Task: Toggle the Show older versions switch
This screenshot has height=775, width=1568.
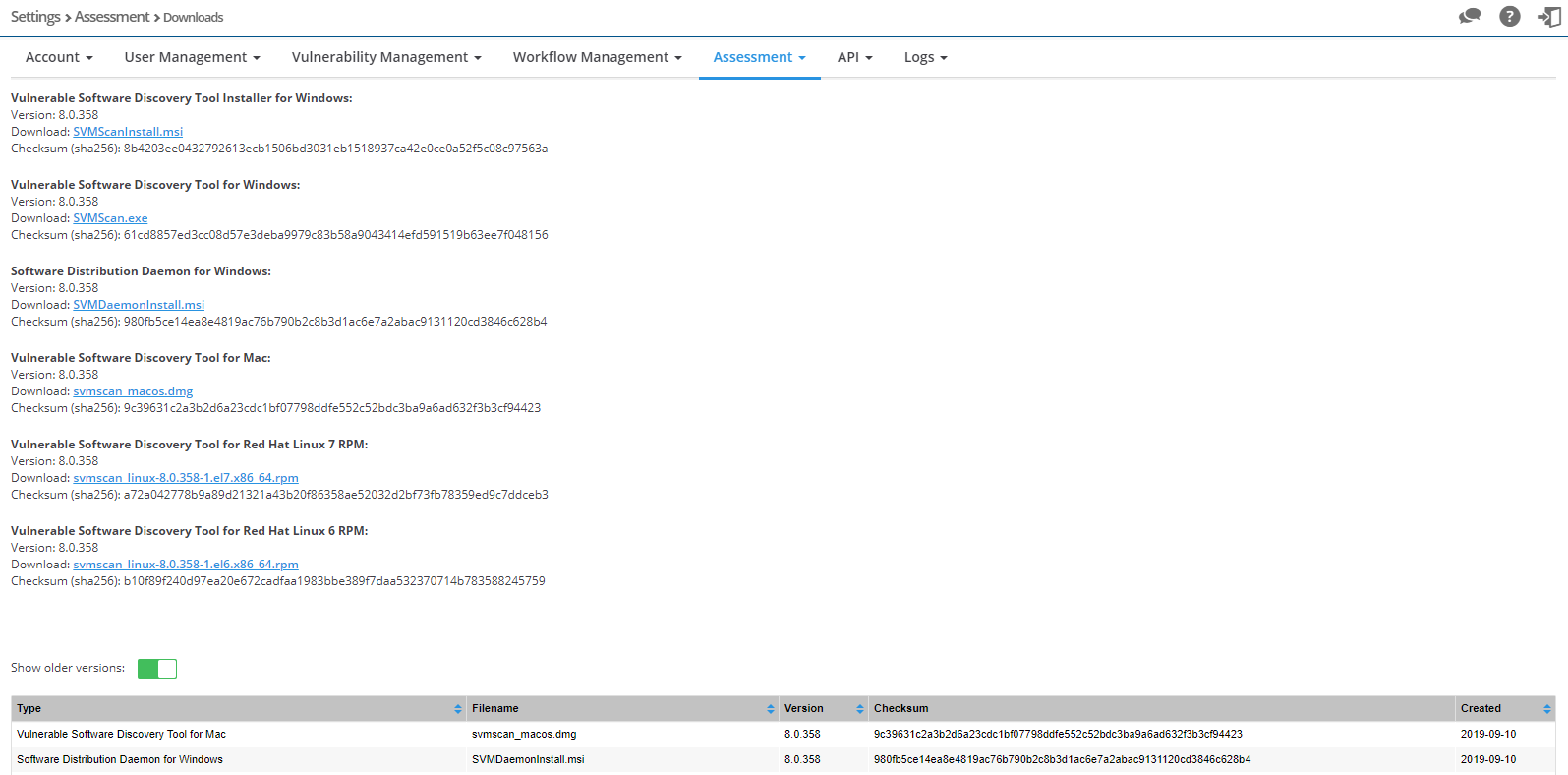Action: tap(157, 669)
